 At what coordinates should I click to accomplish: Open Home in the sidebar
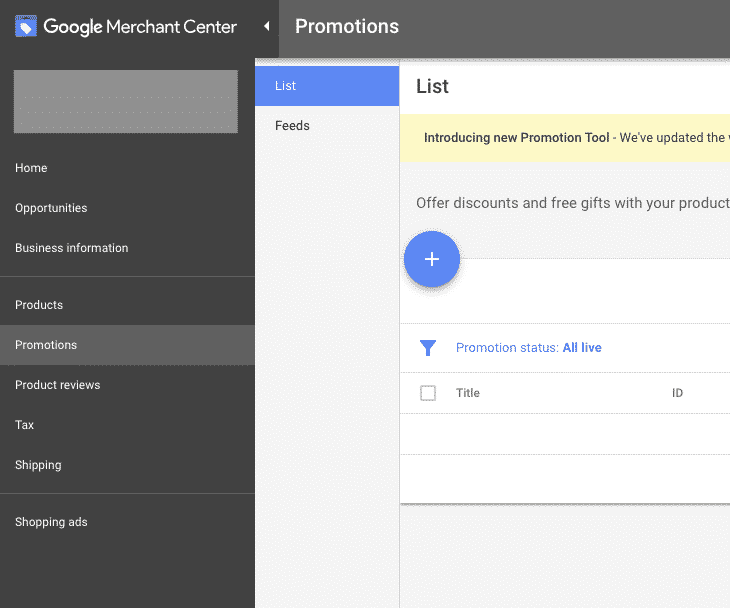(127, 168)
